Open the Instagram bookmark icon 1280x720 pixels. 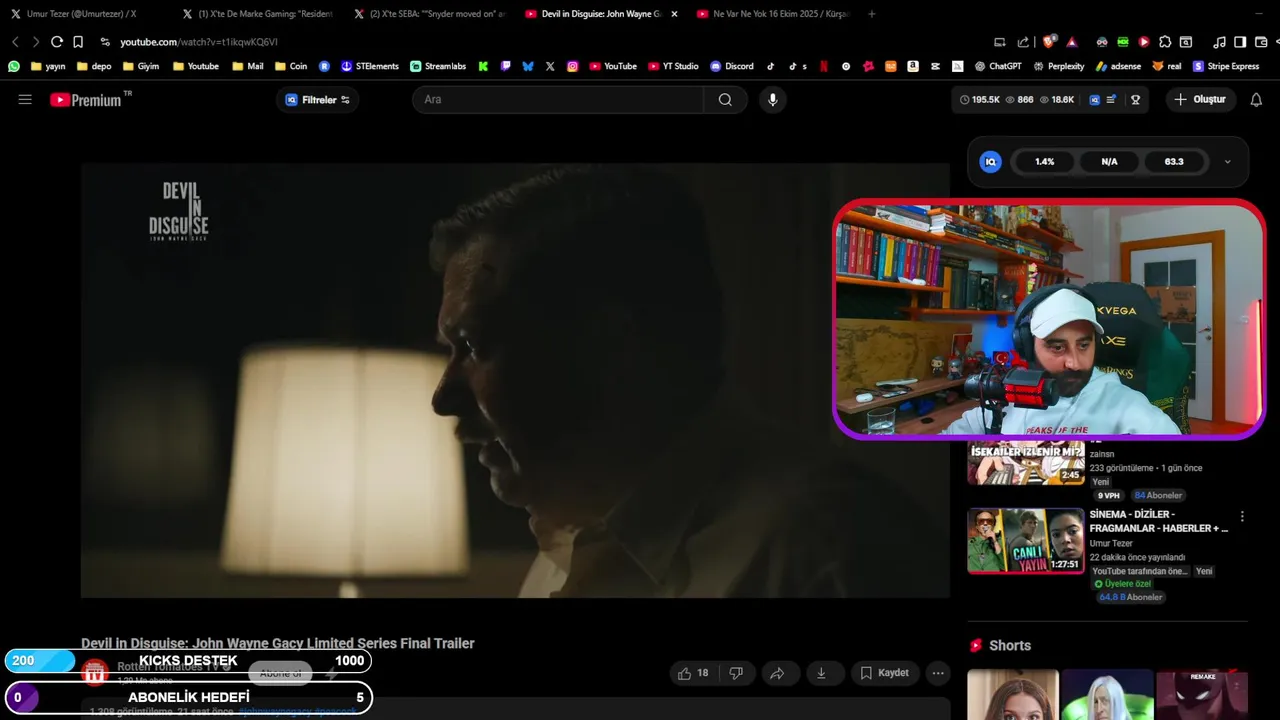point(572,66)
